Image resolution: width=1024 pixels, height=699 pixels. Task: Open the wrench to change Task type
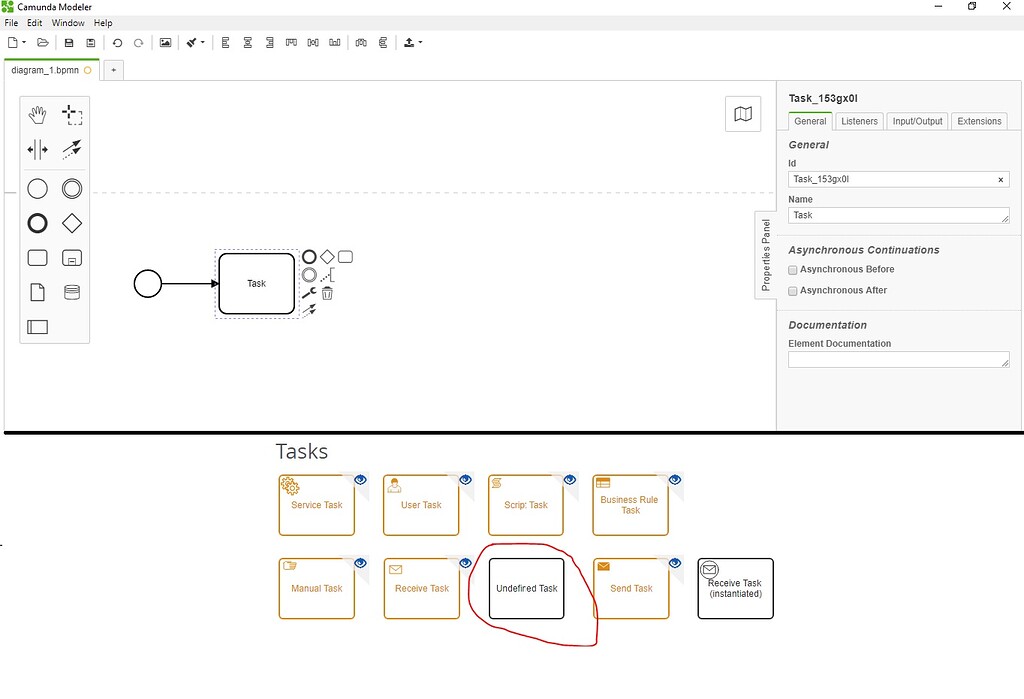click(x=311, y=291)
